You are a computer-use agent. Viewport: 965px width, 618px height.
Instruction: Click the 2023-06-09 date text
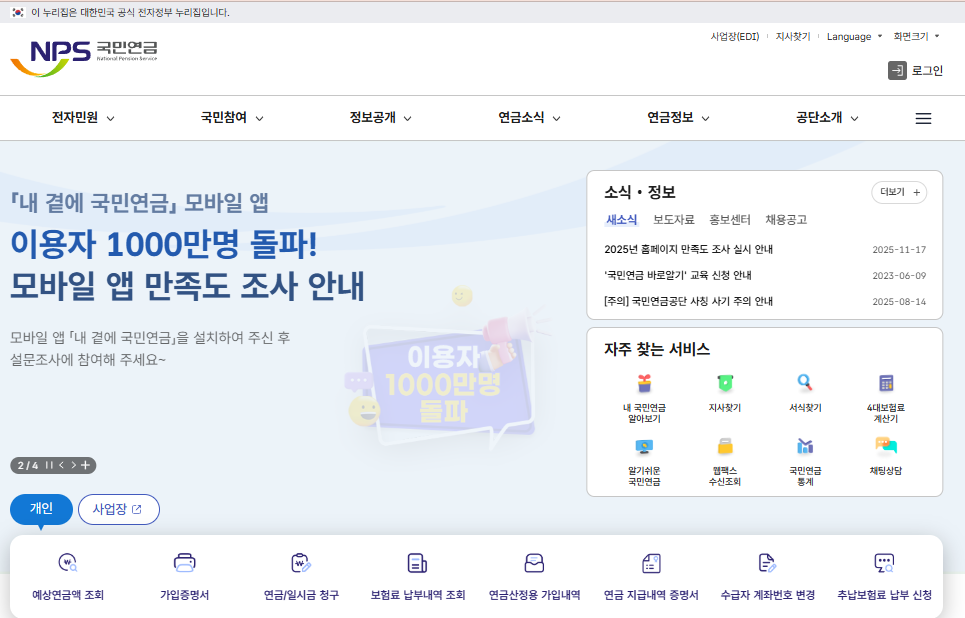899,276
